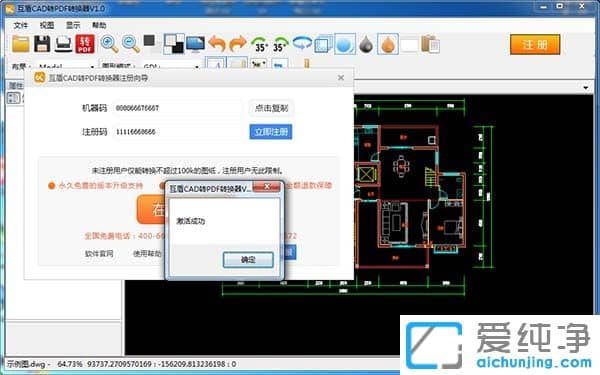This screenshot has width=600, height=375.
Task: Rotate using the first 35° icon
Action: tap(260, 44)
